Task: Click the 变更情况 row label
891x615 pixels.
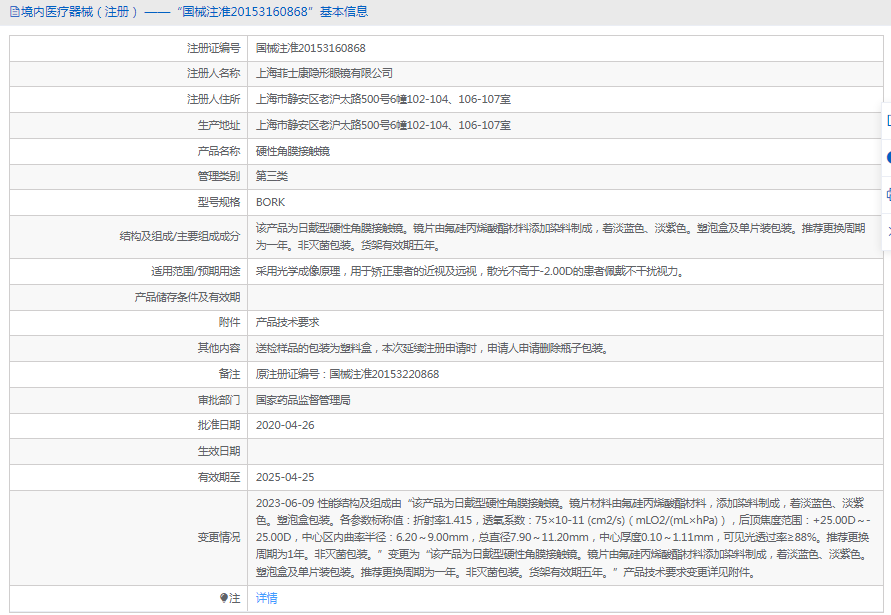Action: point(218,537)
